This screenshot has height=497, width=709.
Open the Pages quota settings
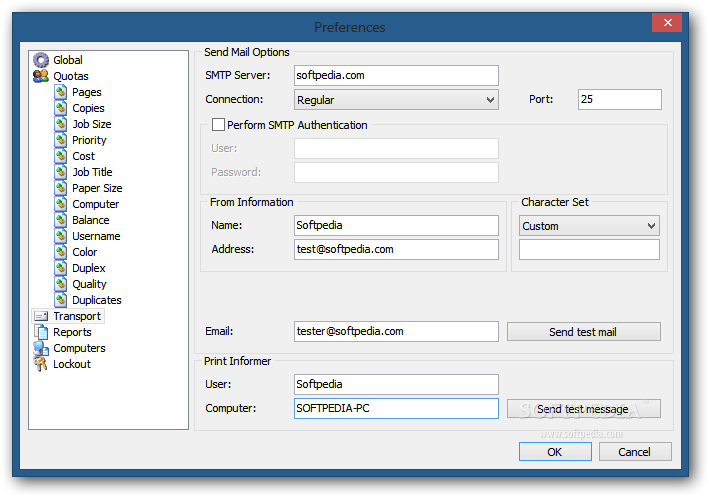point(87,92)
